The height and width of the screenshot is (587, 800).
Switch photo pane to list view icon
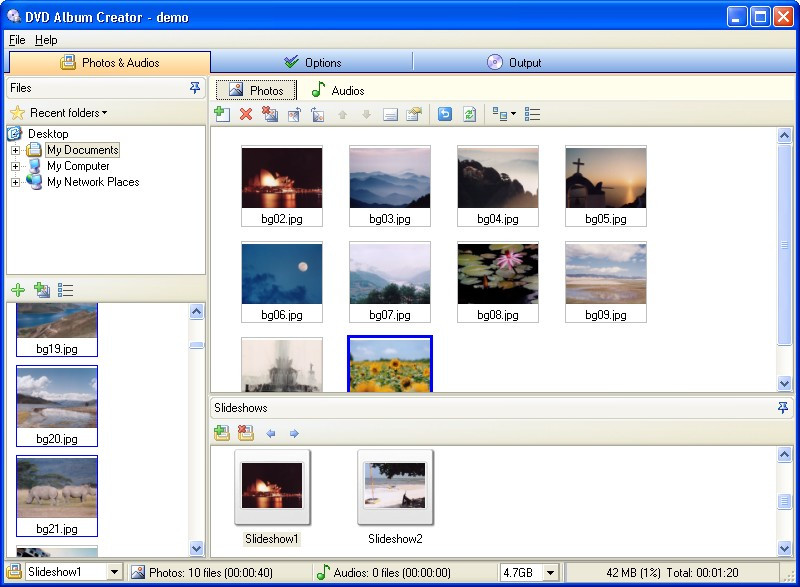pyautogui.click(x=532, y=114)
